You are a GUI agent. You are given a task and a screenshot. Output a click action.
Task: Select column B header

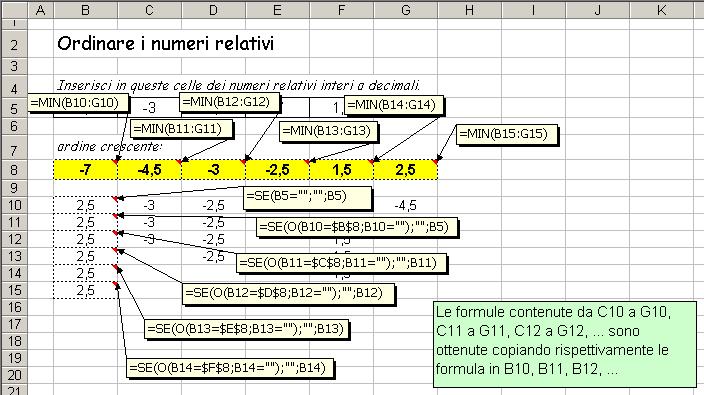pyautogui.click(x=85, y=10)
